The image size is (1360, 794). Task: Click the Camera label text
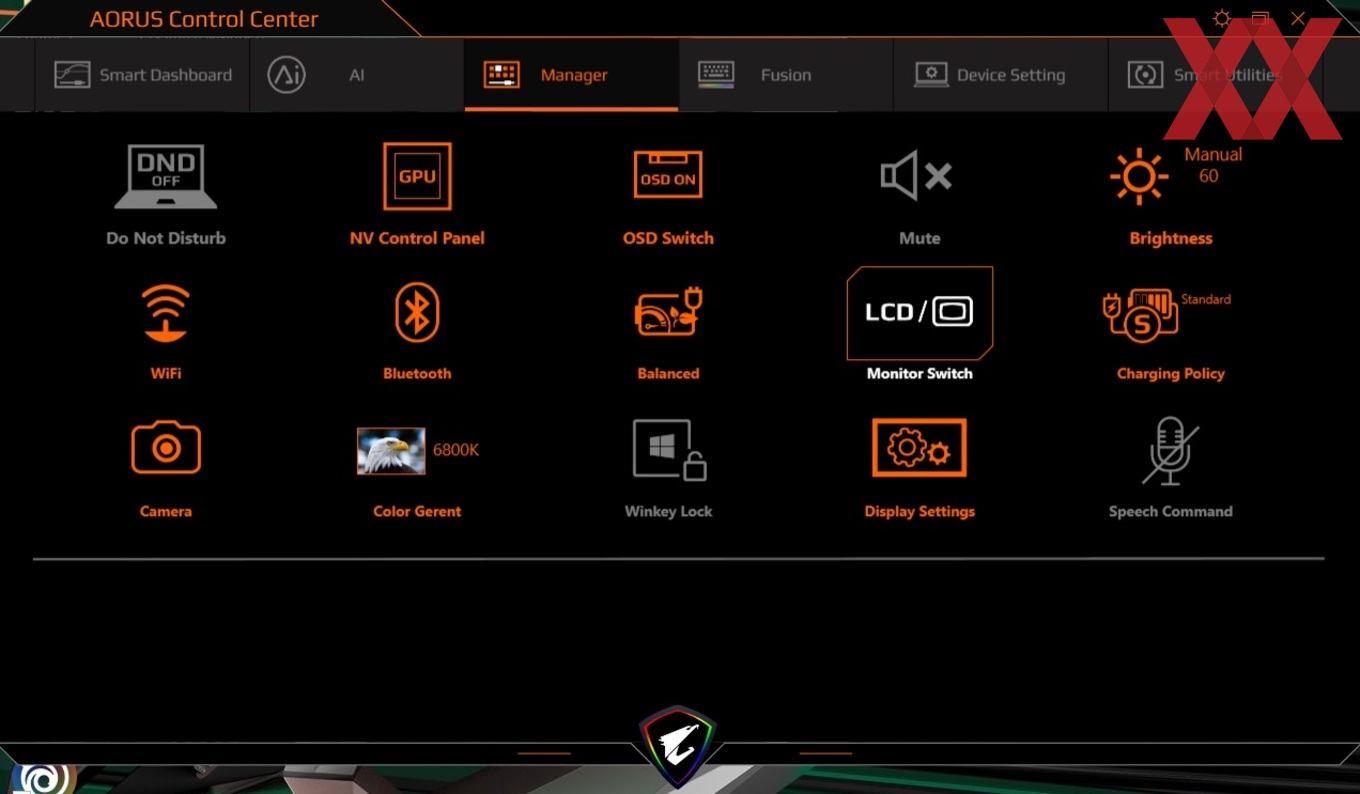click(166, 511)
